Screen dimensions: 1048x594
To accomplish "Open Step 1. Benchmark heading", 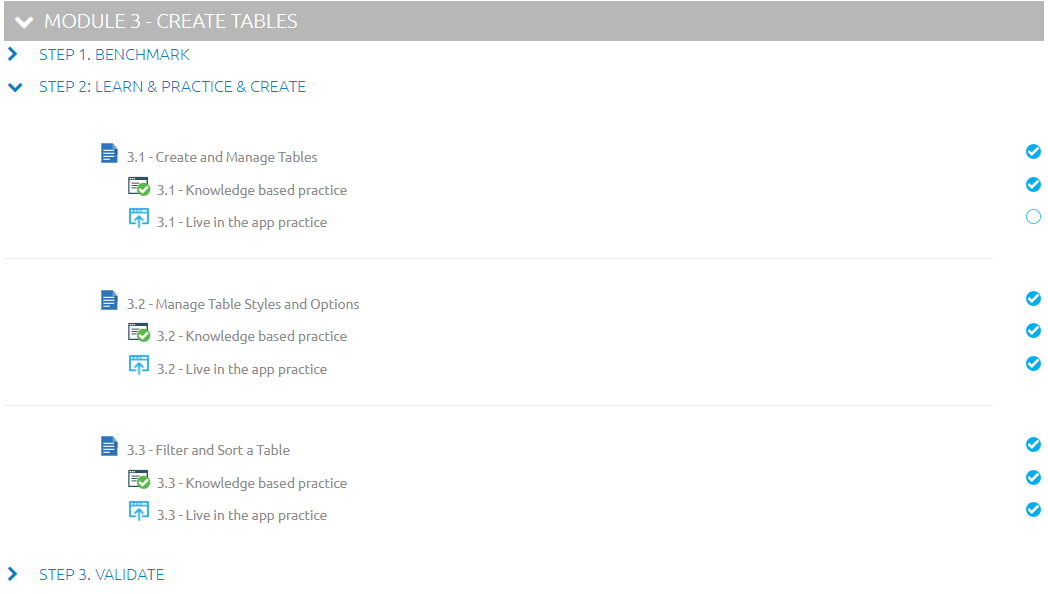I will pos(114,55).
